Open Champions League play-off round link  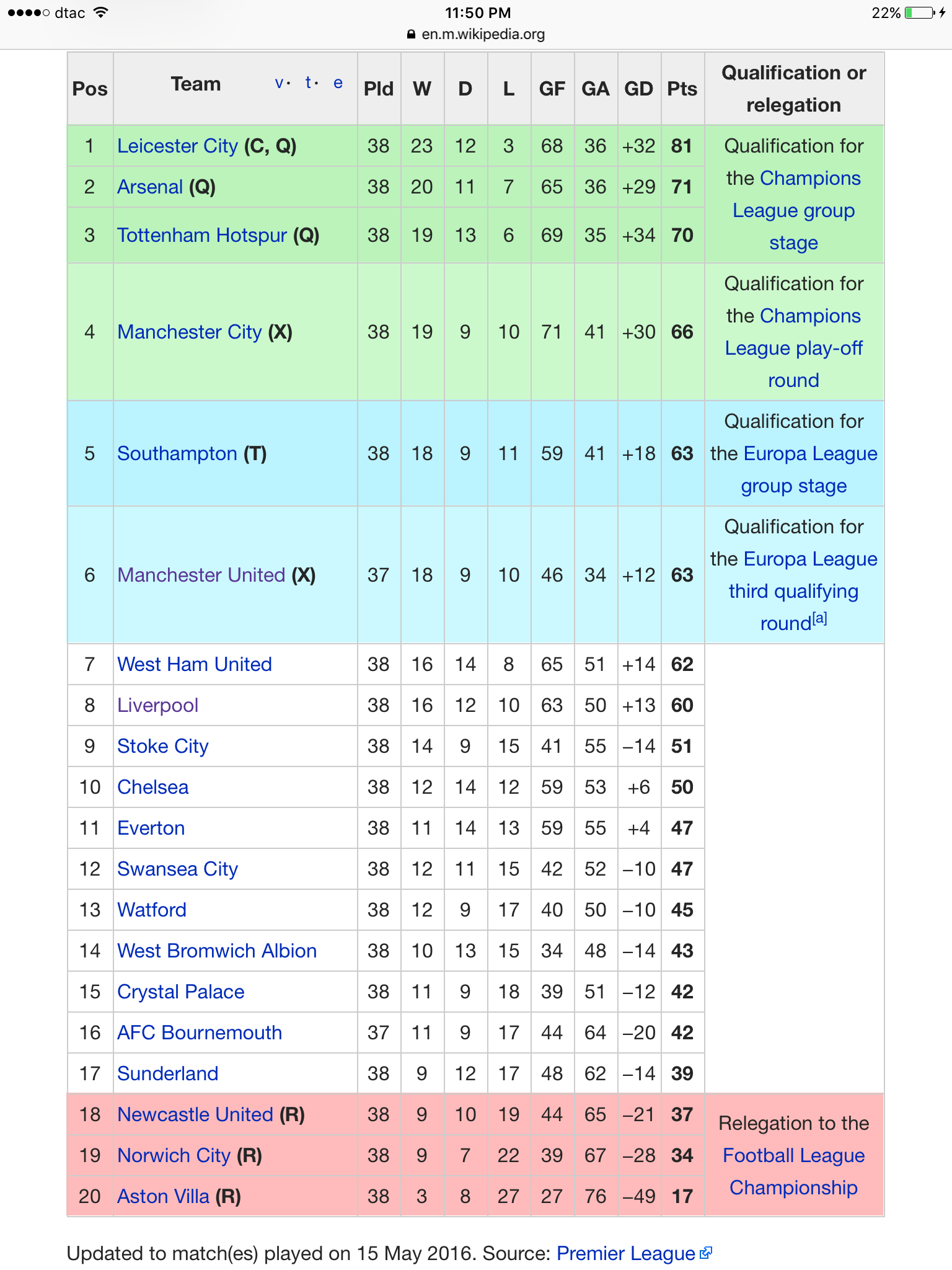pyautogui.click(x=793, y=348)
